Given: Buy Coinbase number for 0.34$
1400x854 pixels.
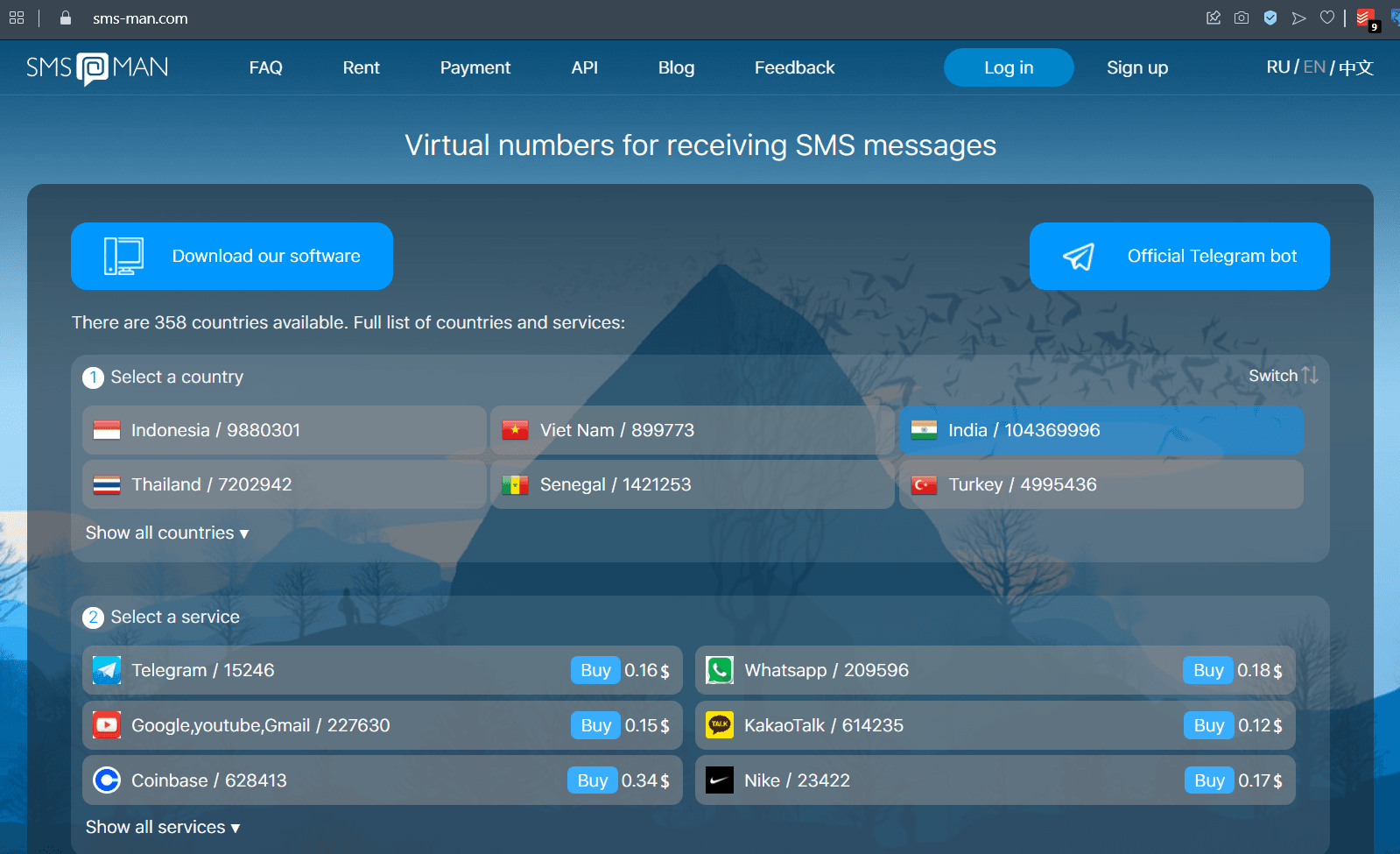Looking at the screenshot, I should 592,780.
